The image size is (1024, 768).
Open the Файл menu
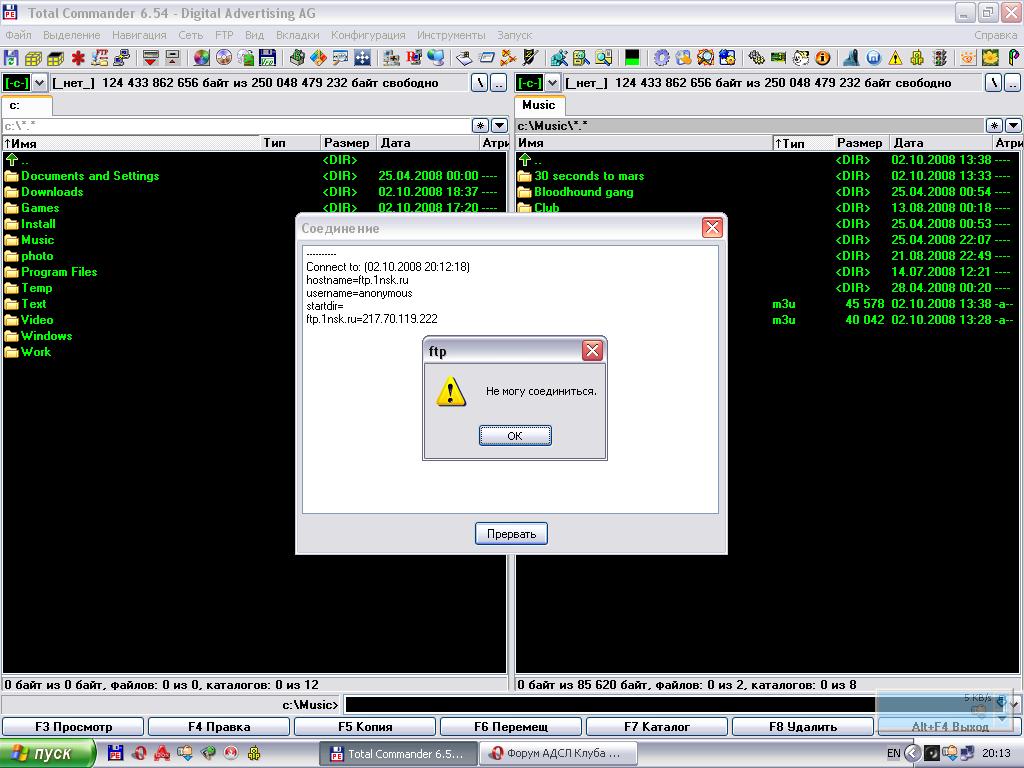click(x=18, y=35)
